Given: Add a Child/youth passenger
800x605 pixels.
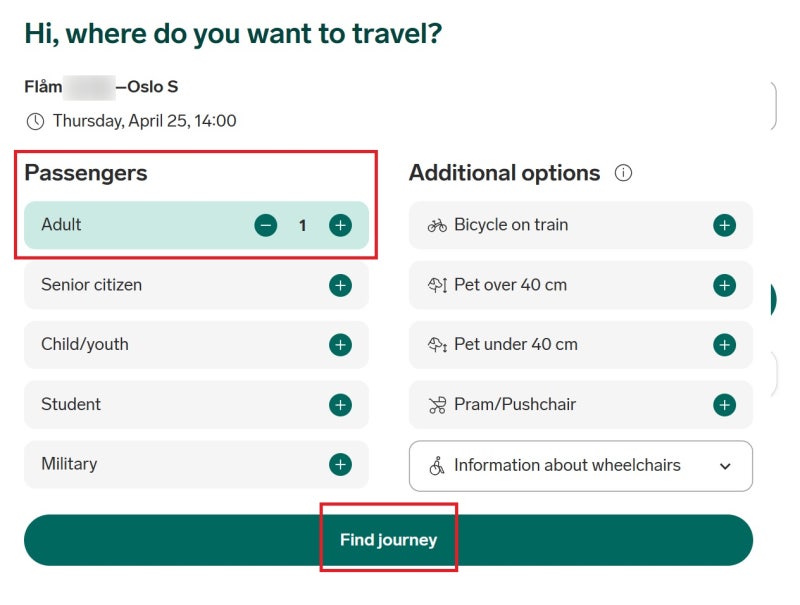Looking at the screenshot, I should point(340,345).
